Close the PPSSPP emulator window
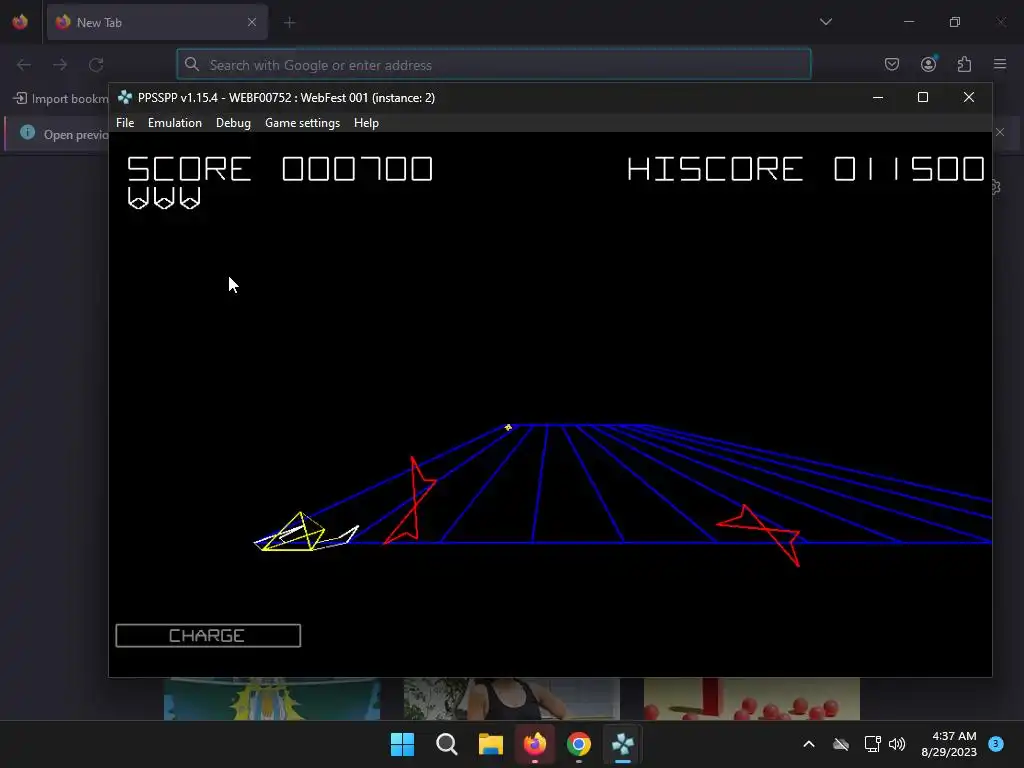 tap(968, 97)
